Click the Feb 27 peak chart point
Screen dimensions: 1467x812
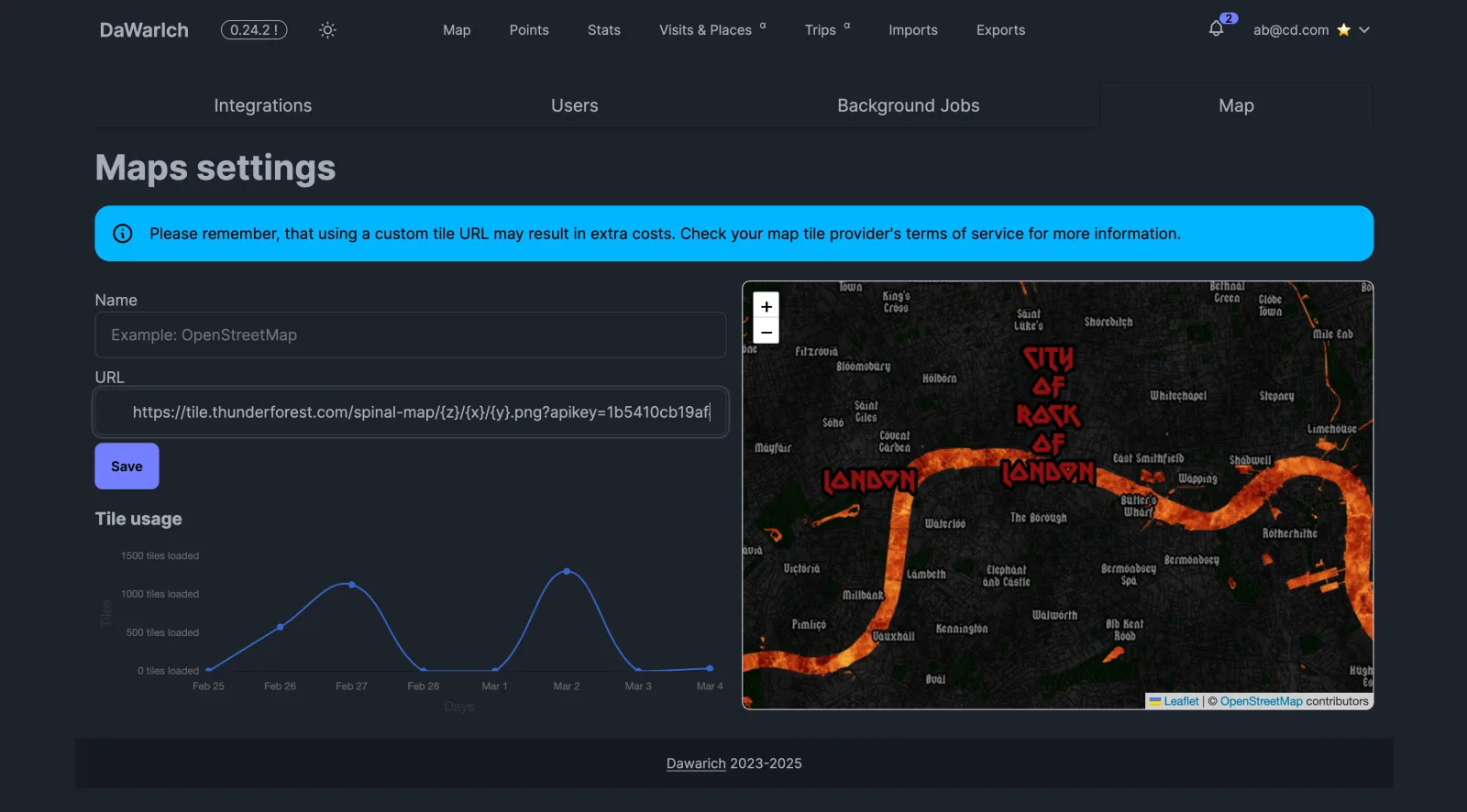pyautogui.click(x=352, y=585)
